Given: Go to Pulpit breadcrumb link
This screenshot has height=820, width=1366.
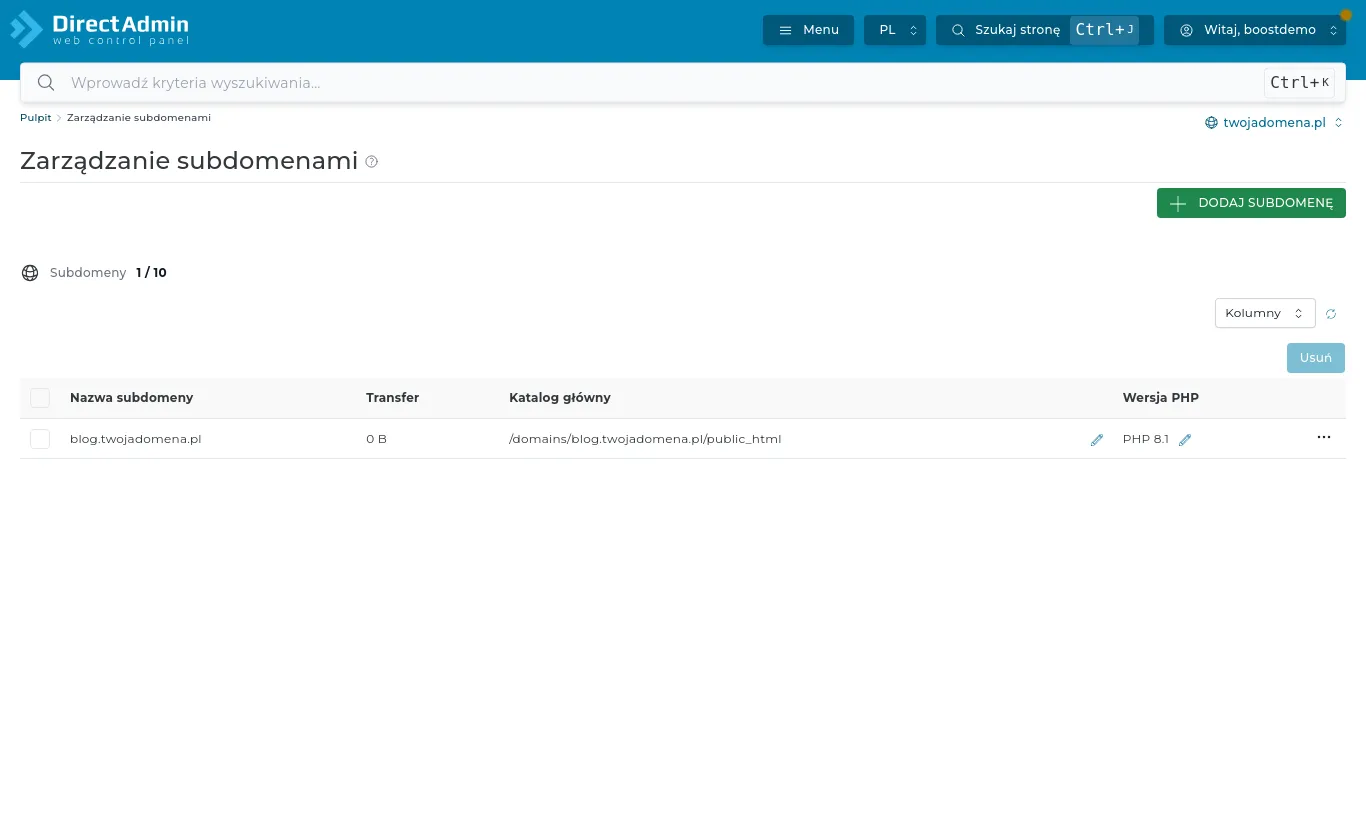Looking at the screenshot, I should (x=36, y=118).
